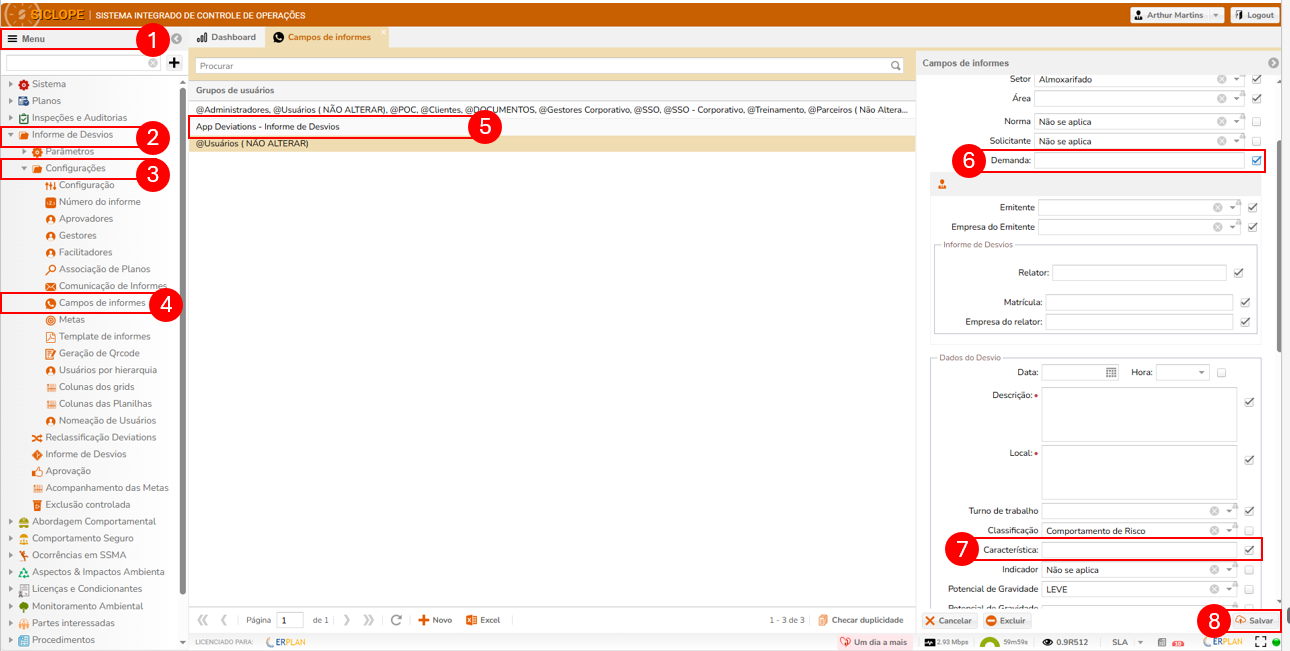The image size is (1290, 651).
Task: Clear the Setor field with X icon
Action: coord(1222,79)
